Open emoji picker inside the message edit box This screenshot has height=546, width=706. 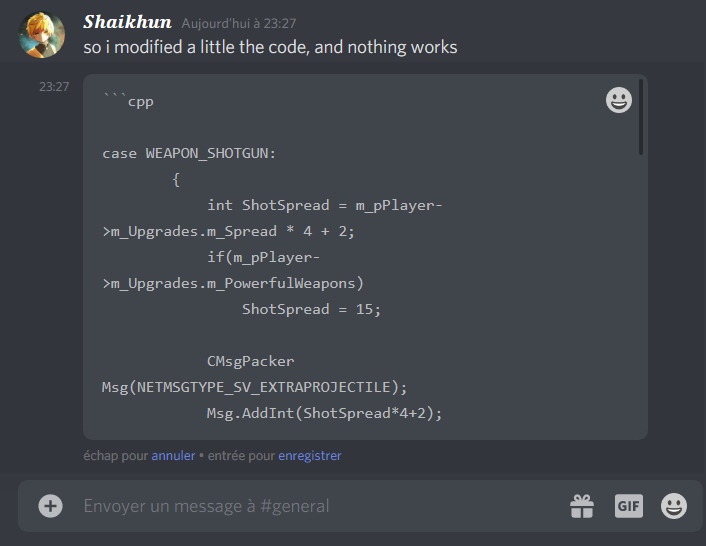point(619,100)
